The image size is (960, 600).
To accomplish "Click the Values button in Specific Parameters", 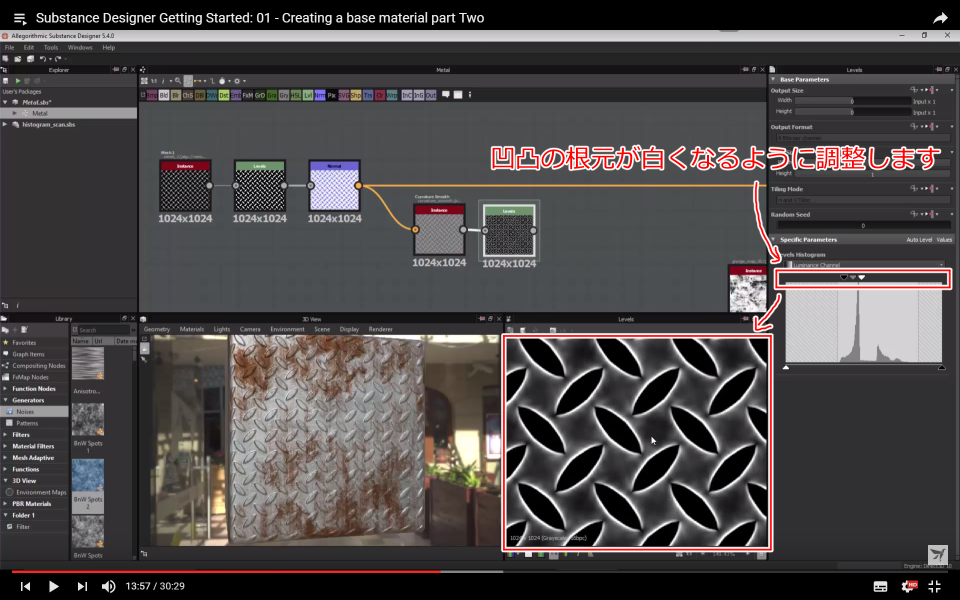I will 944,240.
